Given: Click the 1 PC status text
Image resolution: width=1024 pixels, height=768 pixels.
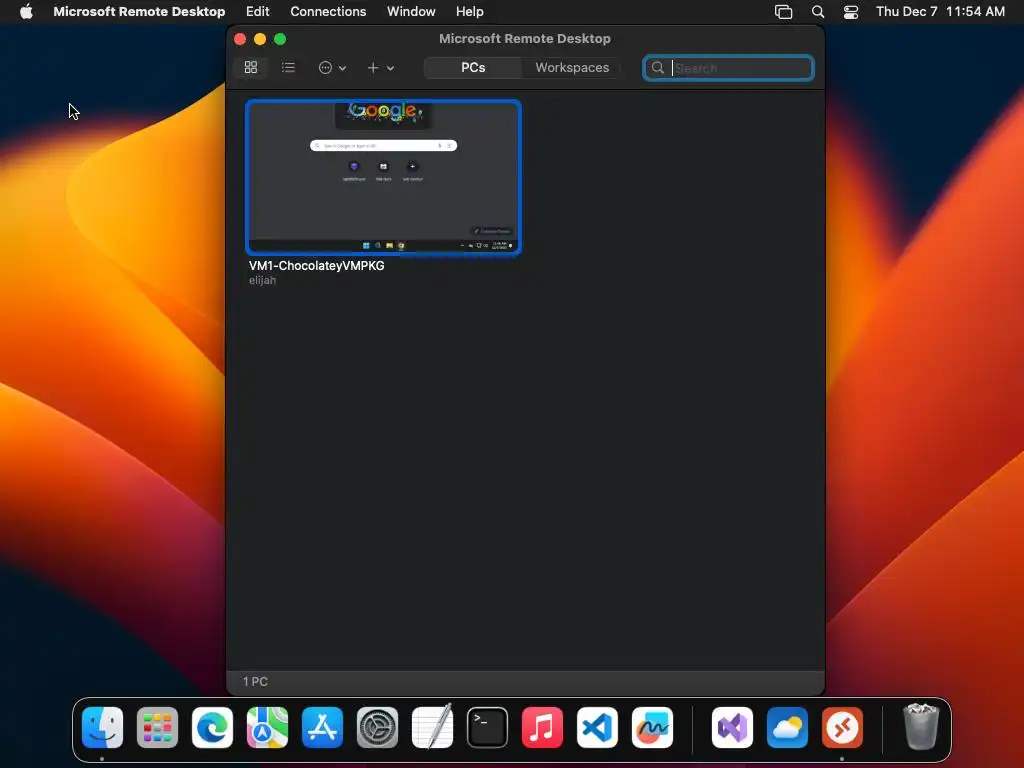Looking at the screenshot, I should coord(255,681).
